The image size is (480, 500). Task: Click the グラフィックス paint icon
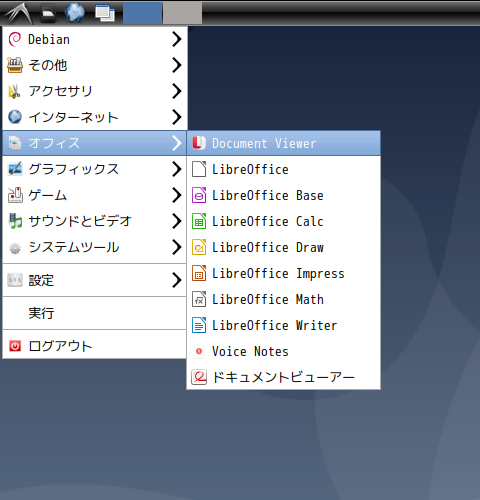tap(15, 169)
